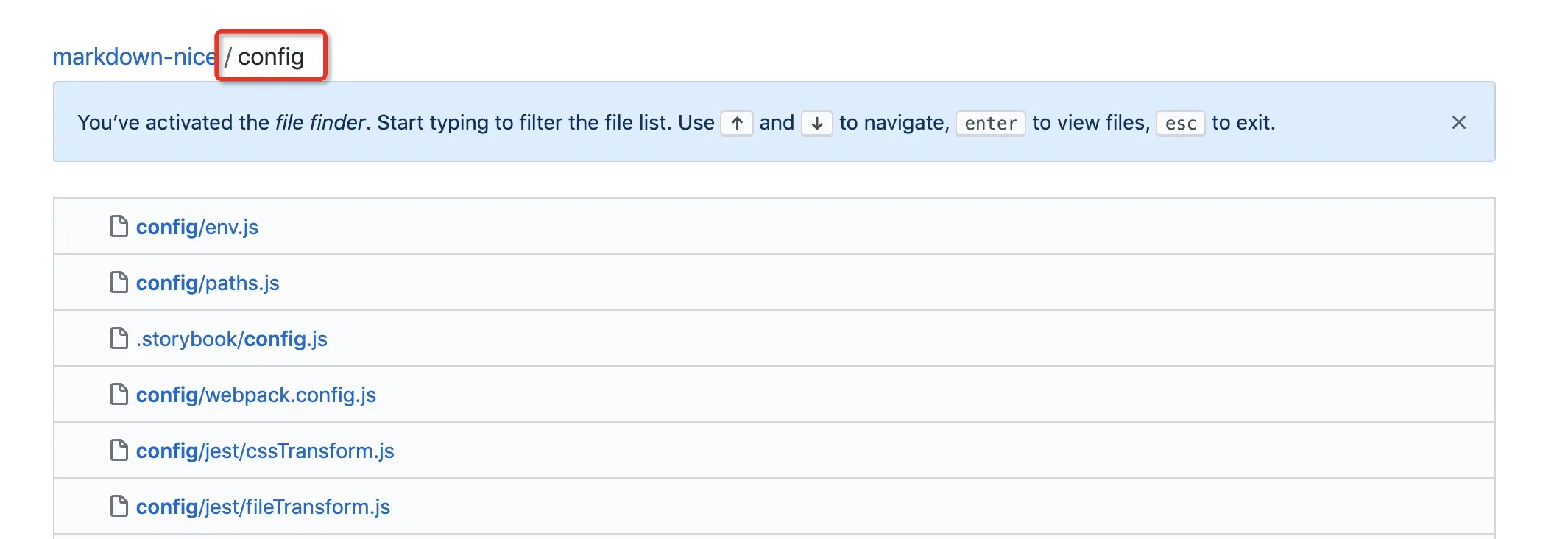Click the file icon beside config/webpack.config.js

[119, 395]
